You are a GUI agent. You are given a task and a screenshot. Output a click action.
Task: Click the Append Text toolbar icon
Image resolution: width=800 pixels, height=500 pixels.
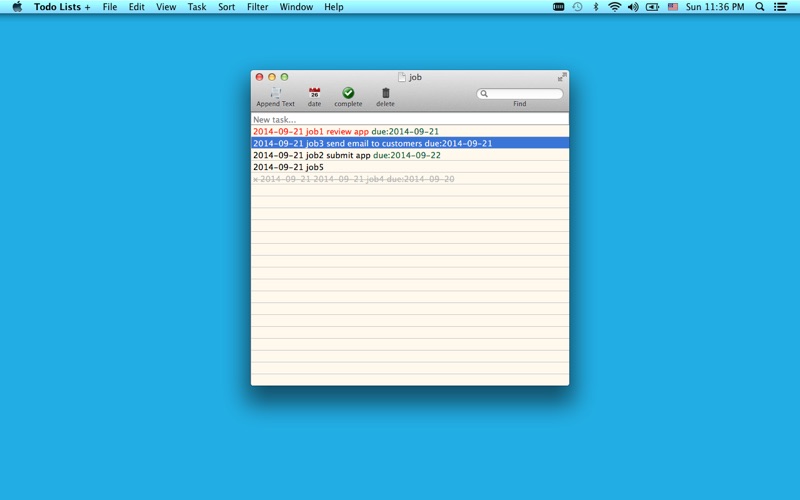pos(276,93)
